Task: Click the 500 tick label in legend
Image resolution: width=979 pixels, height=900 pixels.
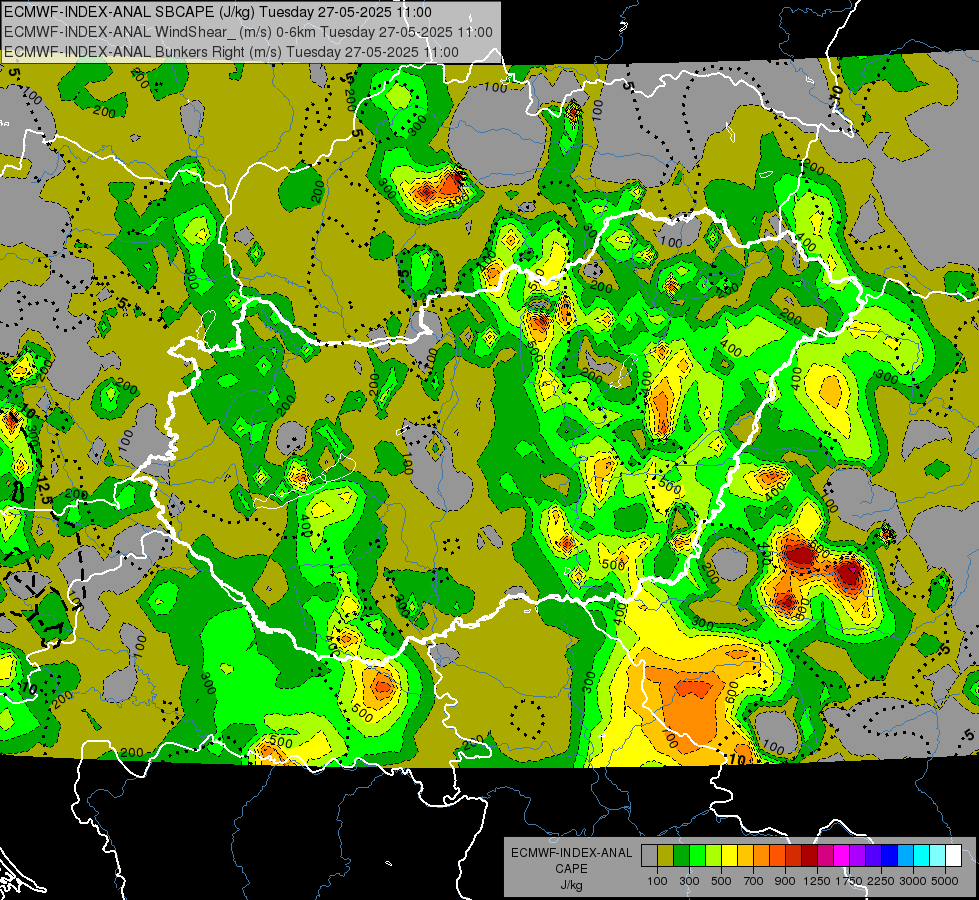Action: [x=721, y=881]
